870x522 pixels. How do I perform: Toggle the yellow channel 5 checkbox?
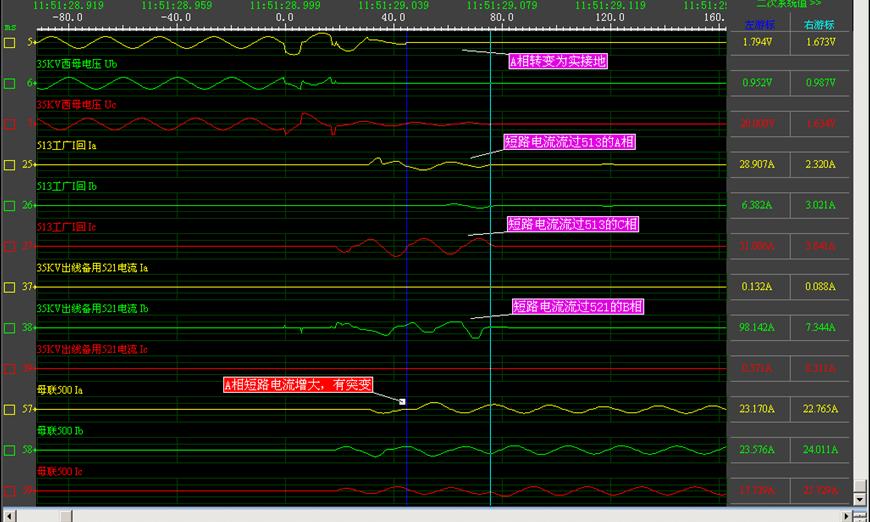[10, 43]
